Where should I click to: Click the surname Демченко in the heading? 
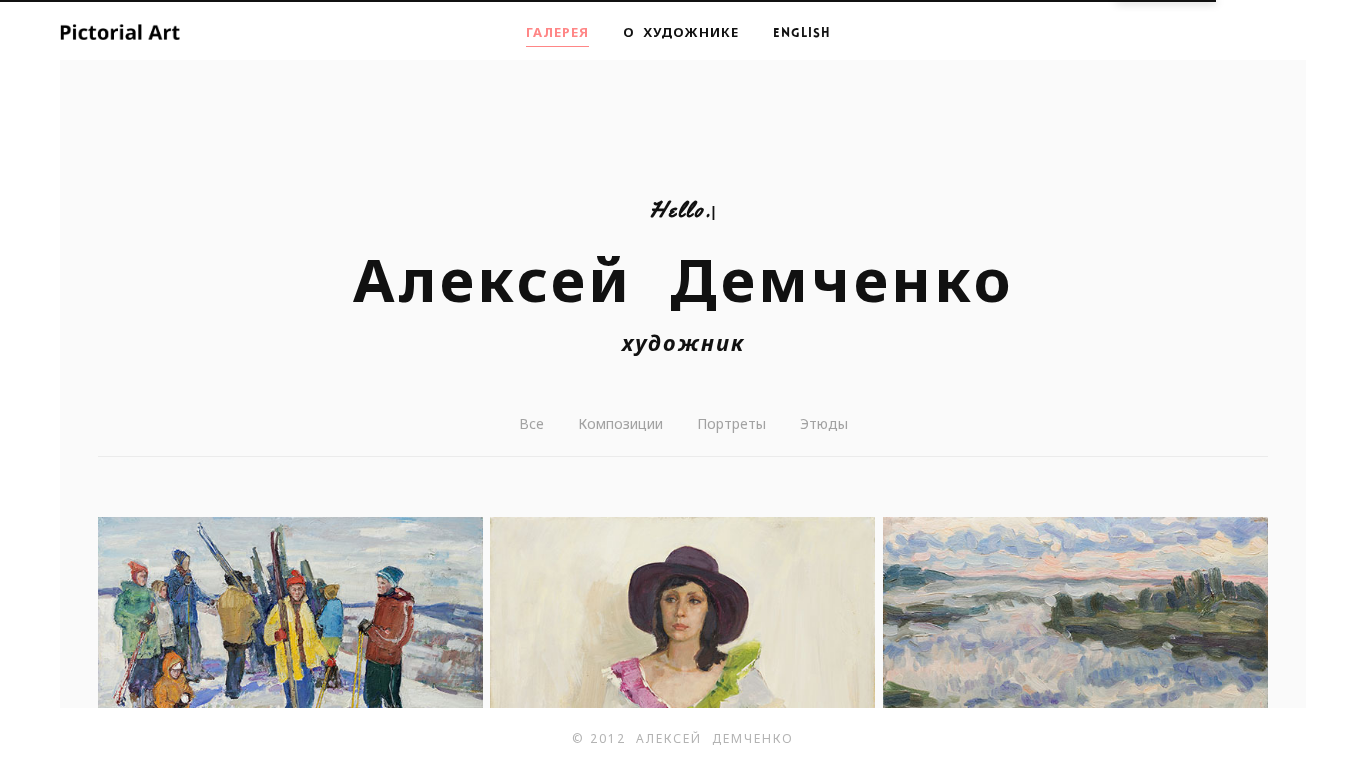coord(841,281)
